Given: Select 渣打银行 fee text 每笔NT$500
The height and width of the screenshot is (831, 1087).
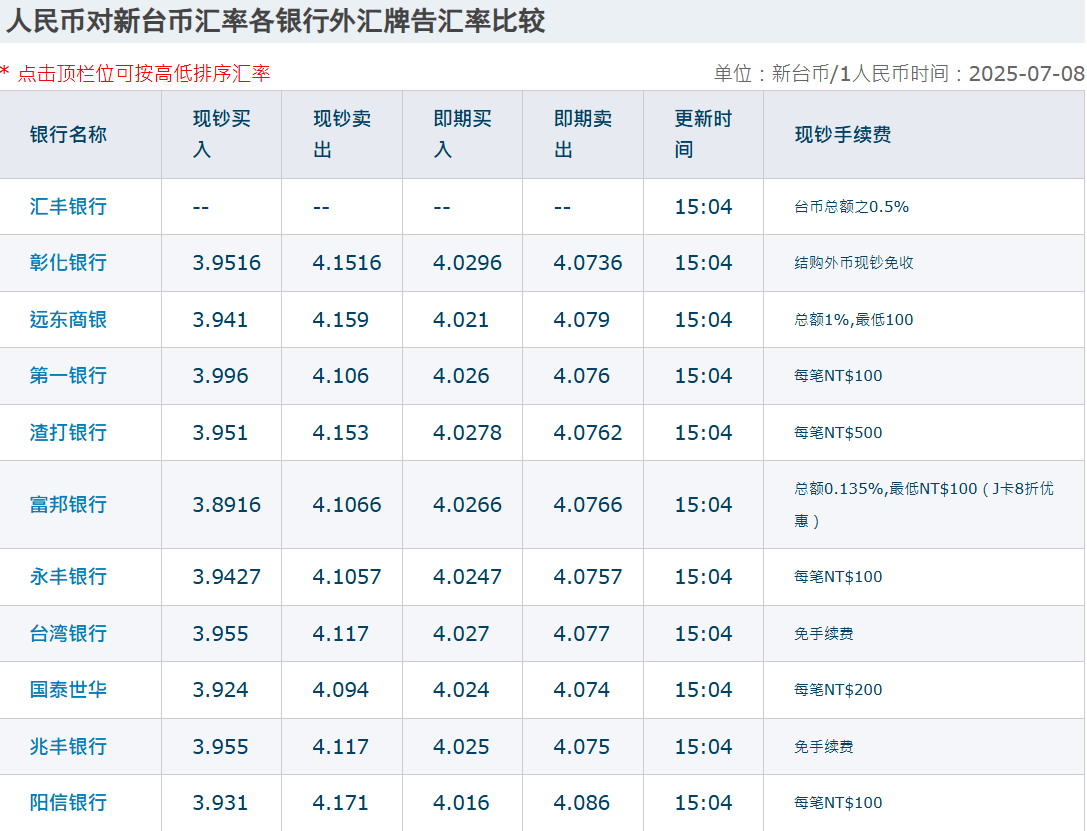Looking at the screenshot, I should (x=838, y=432).
